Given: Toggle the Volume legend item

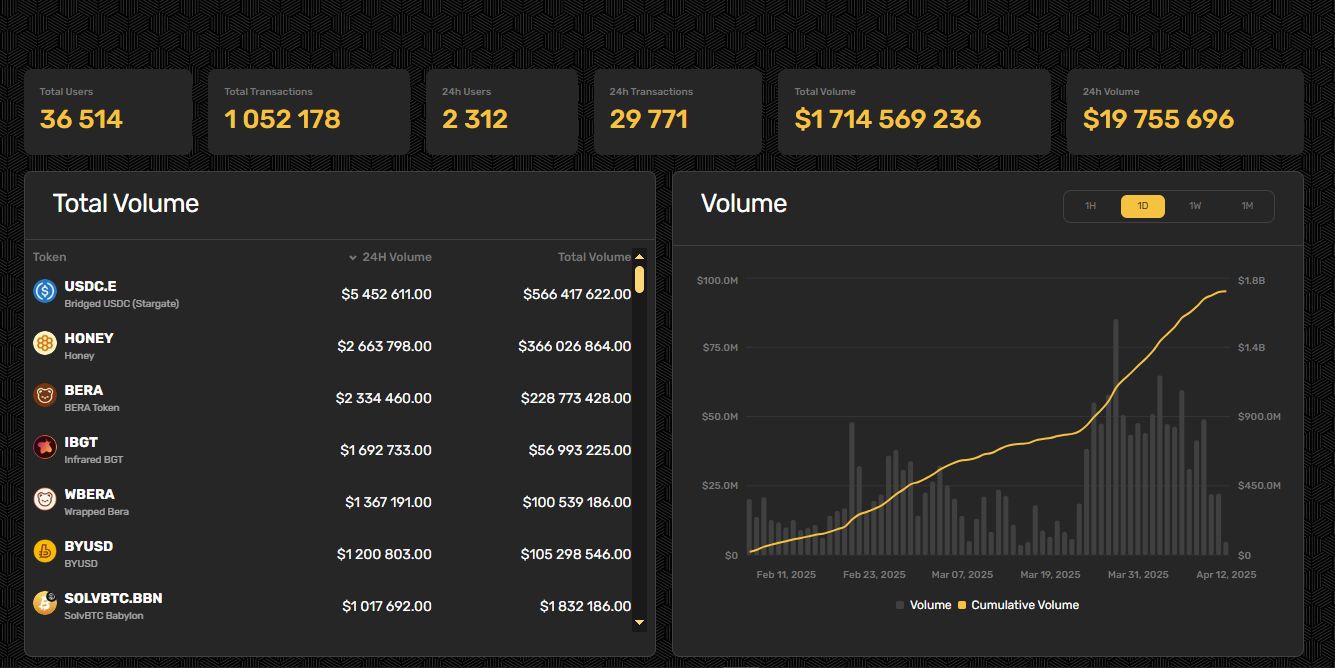Looking at the screenshot, I should tap(924, 605).
